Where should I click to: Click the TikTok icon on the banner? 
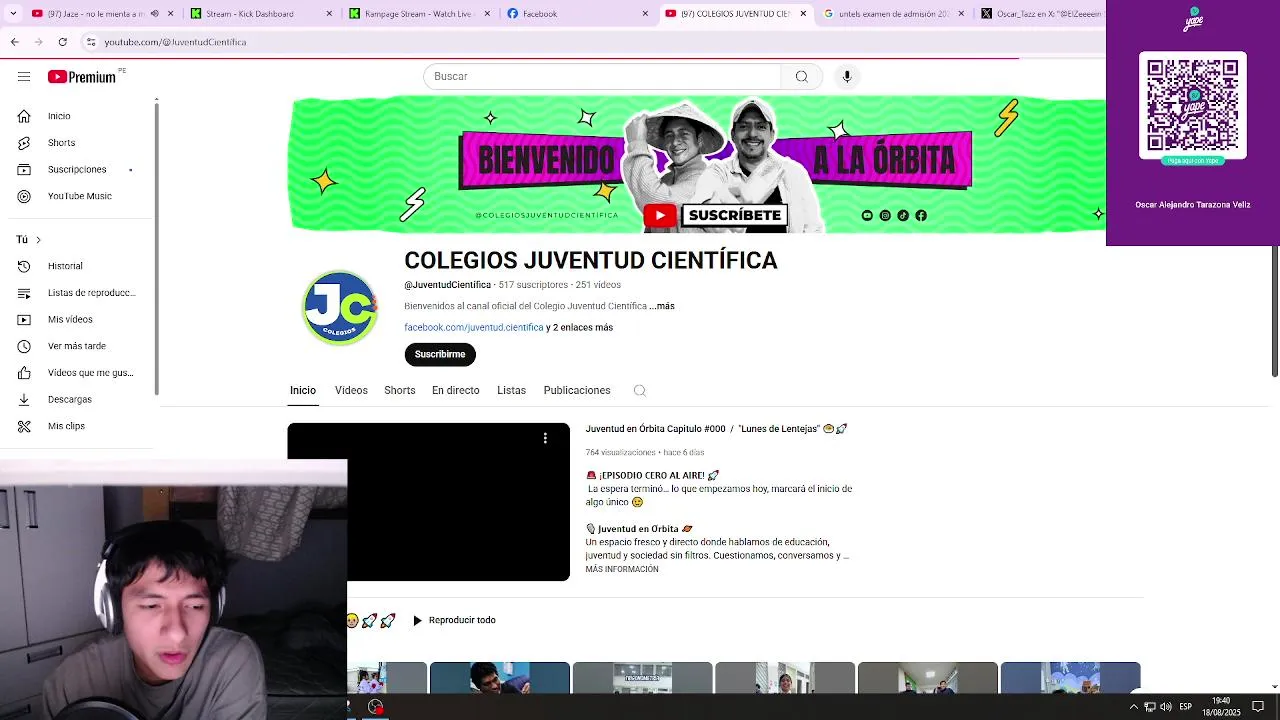(903, 215)
